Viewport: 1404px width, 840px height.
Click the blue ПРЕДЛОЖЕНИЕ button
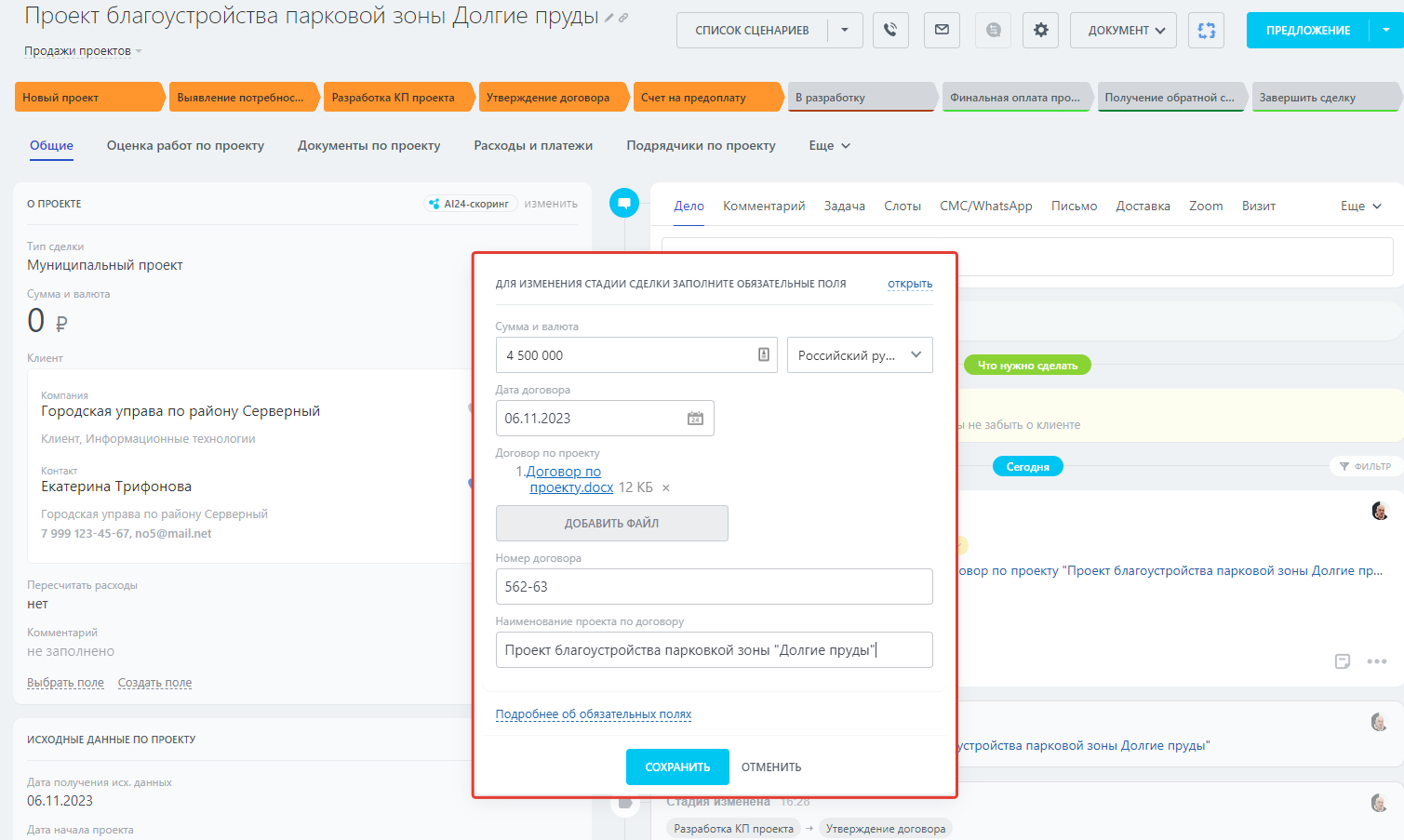pyautogui.click(x=1308, y=30)
